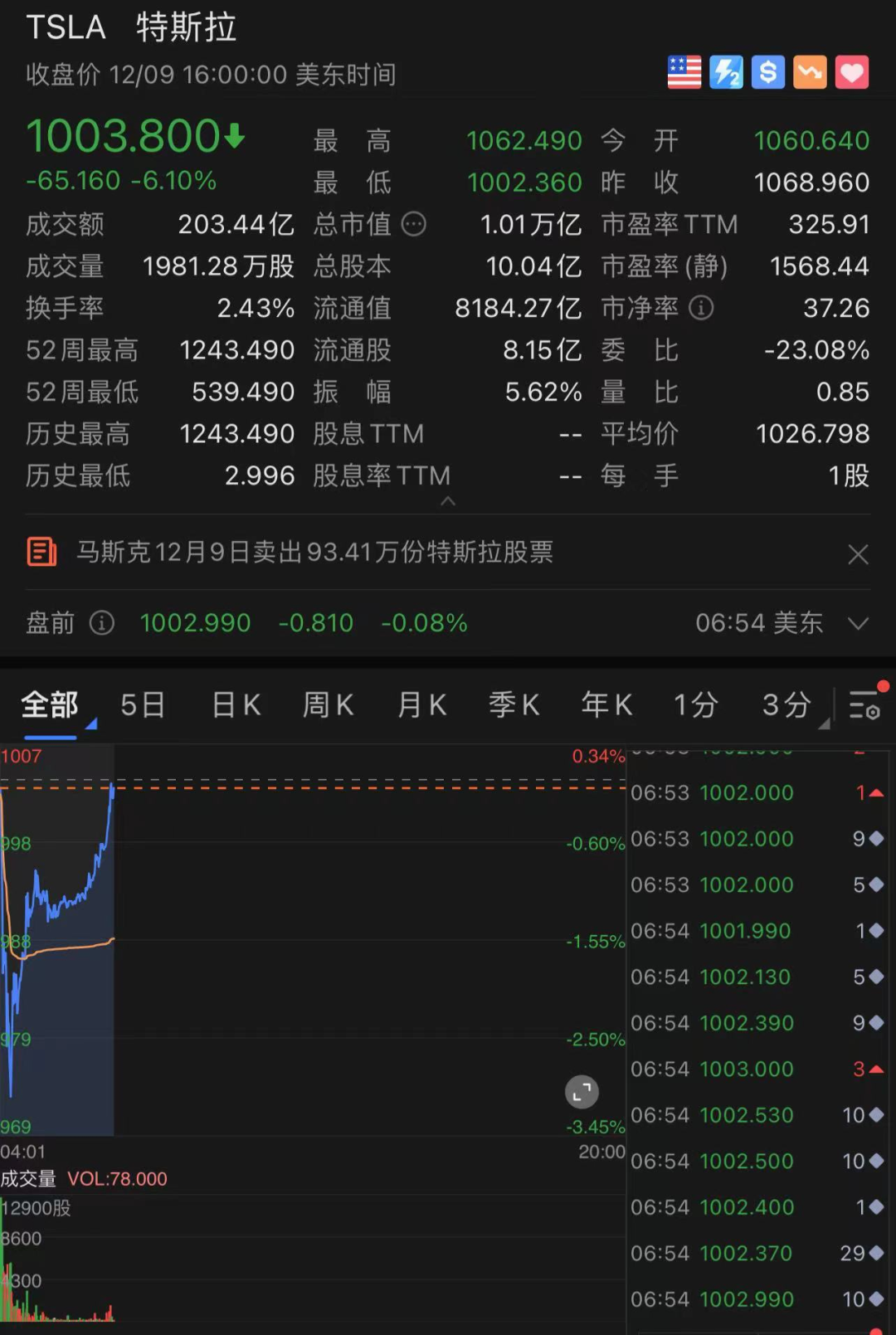Tap the volume bar chart
Screen dimensions: 896x1335
(313, 1258)
